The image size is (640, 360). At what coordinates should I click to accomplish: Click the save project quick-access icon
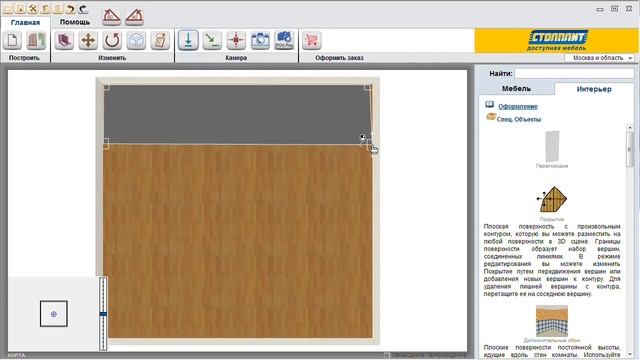point(20,8)
